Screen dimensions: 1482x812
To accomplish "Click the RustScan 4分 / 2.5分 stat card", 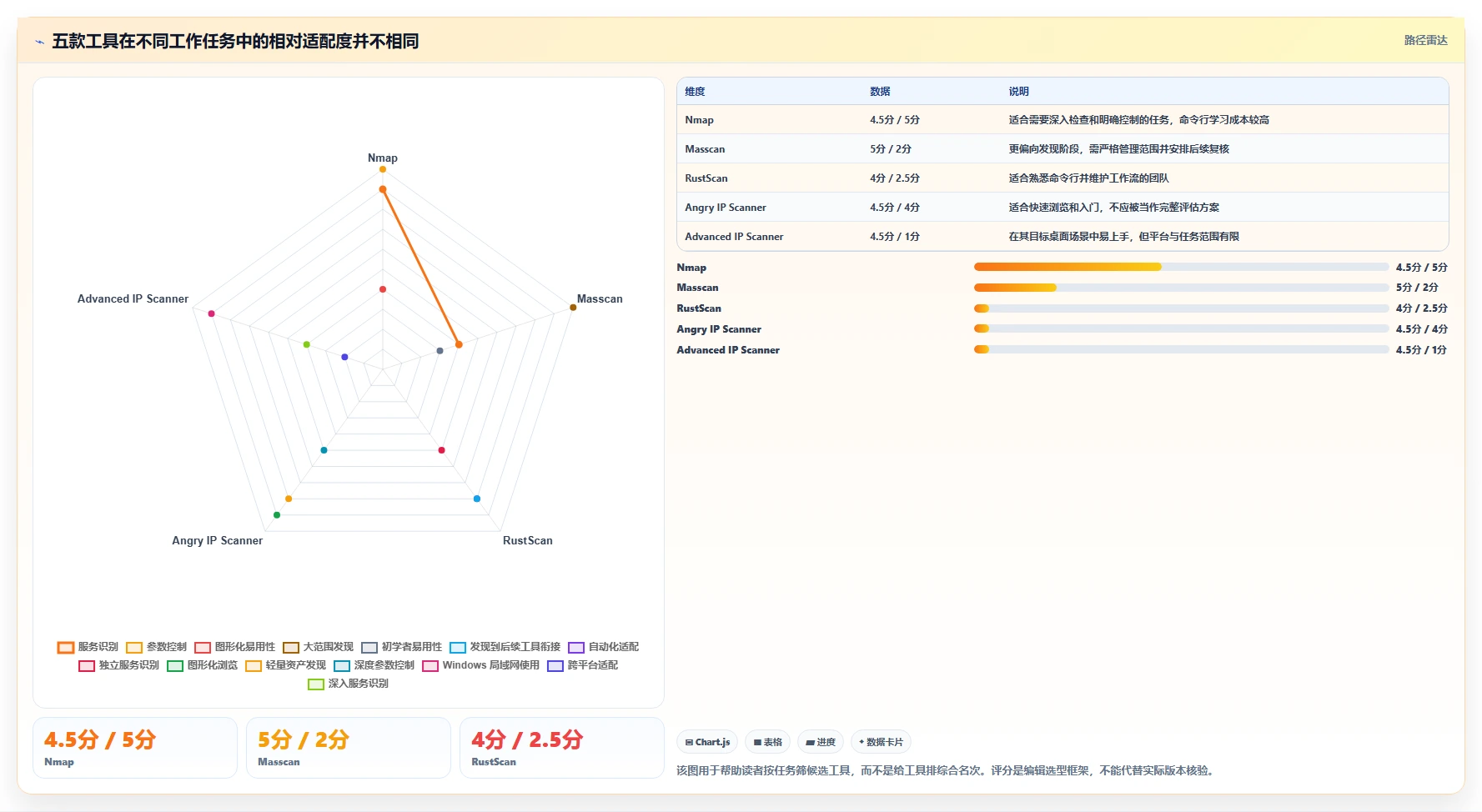I will [562, 748].
